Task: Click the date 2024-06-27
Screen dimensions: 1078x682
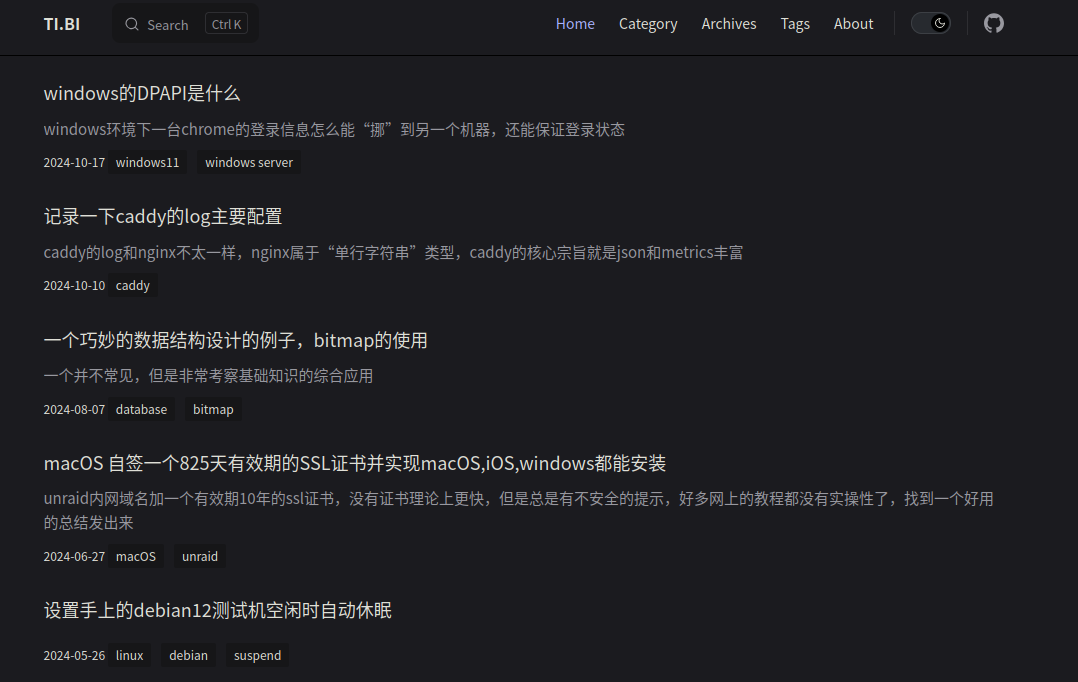Action: pyautogui.click(x=74, y=556)
